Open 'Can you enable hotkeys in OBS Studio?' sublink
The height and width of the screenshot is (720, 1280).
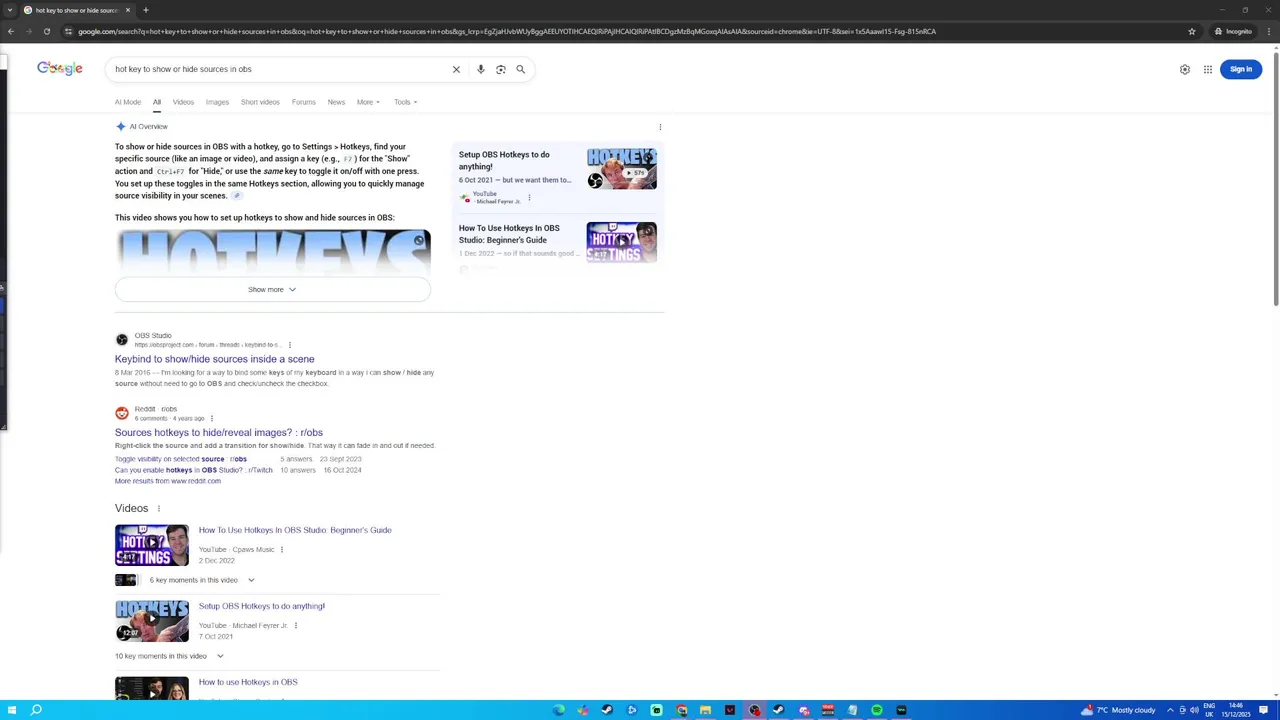point(193,470)
